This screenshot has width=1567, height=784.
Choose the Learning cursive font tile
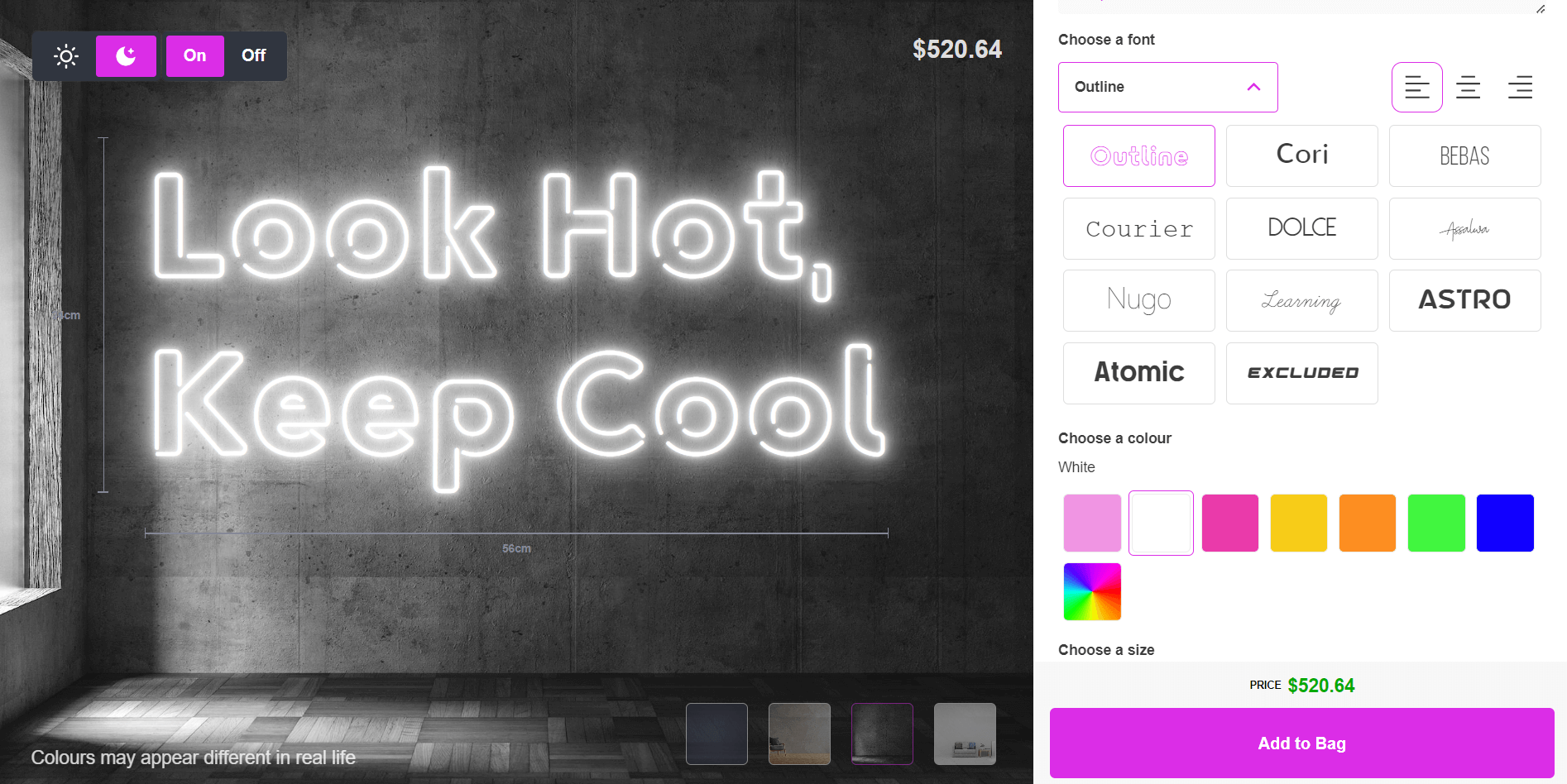[1301, 300]
